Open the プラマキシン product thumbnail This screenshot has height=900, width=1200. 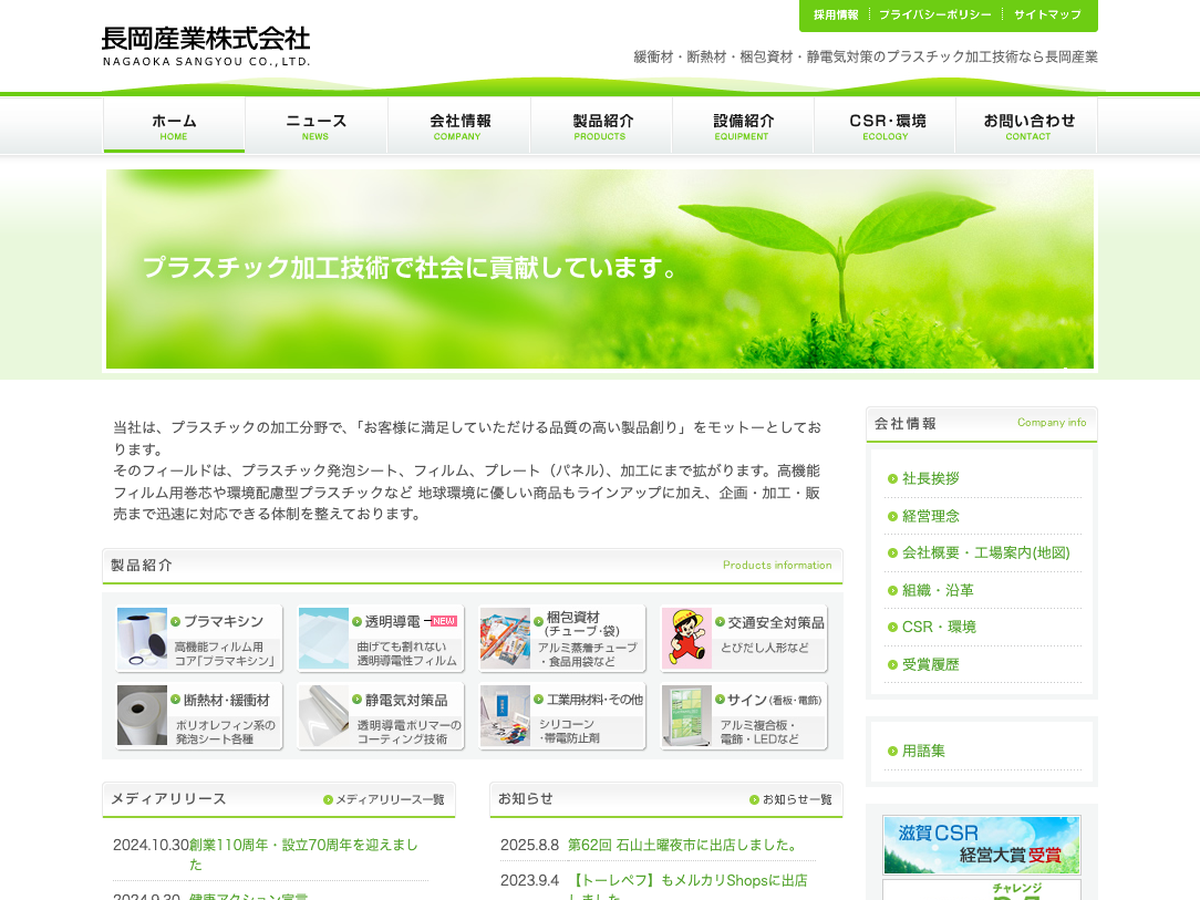pyautogui.click(x=142, y=638)
